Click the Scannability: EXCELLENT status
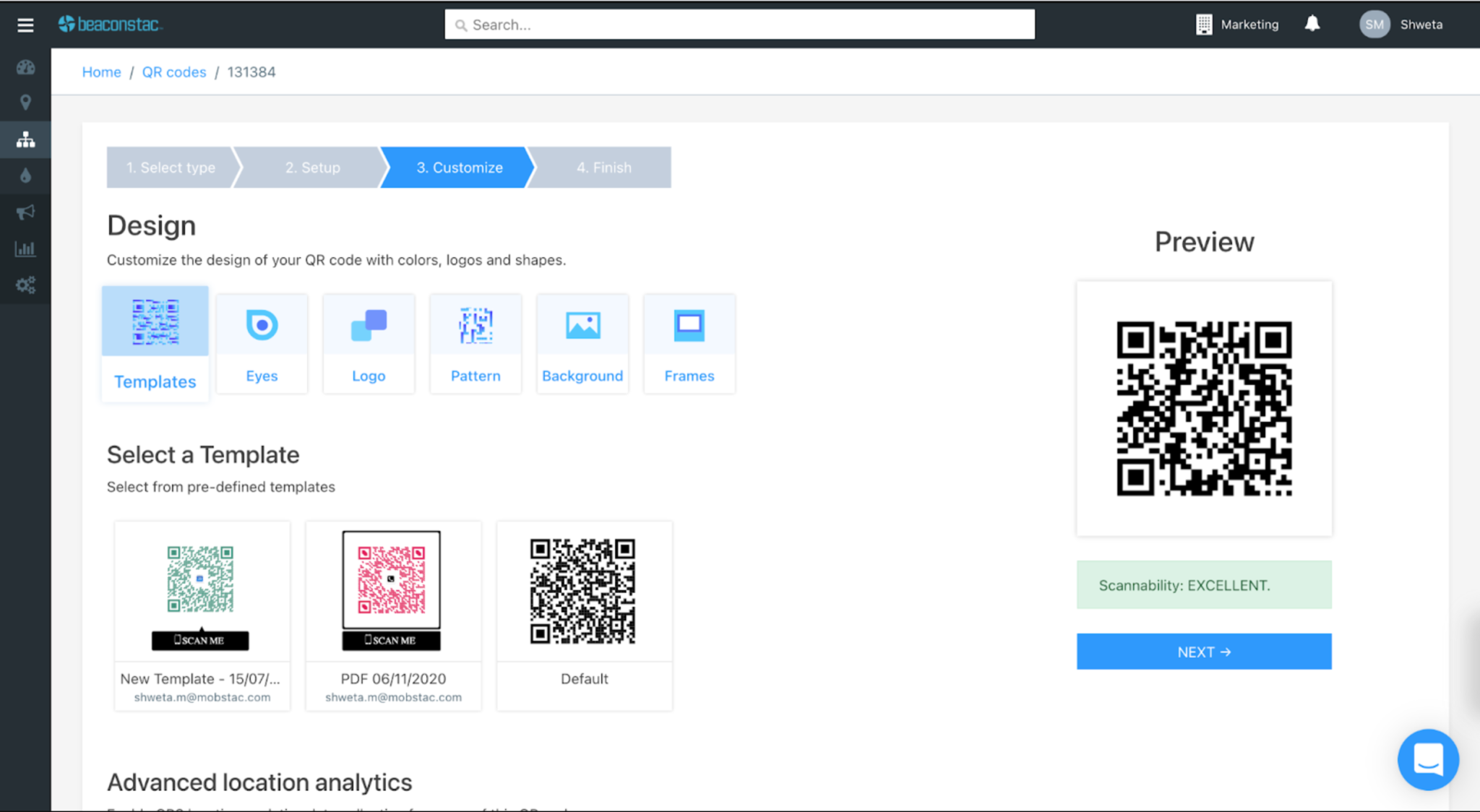The width and height of the screenshot is (1480, 812). click(x=1204, y=585)
